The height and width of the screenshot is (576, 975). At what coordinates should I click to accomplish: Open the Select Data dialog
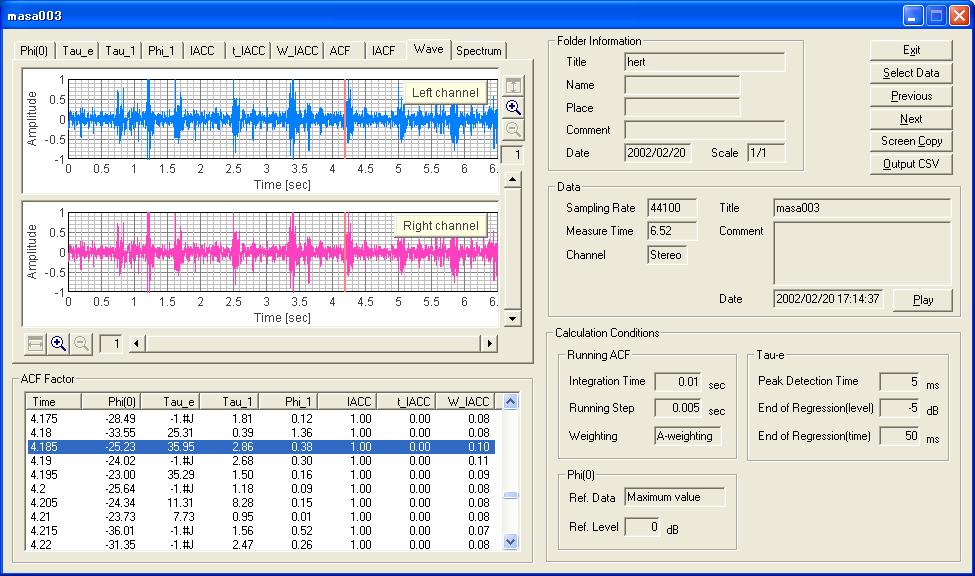[x=911, y=73]
